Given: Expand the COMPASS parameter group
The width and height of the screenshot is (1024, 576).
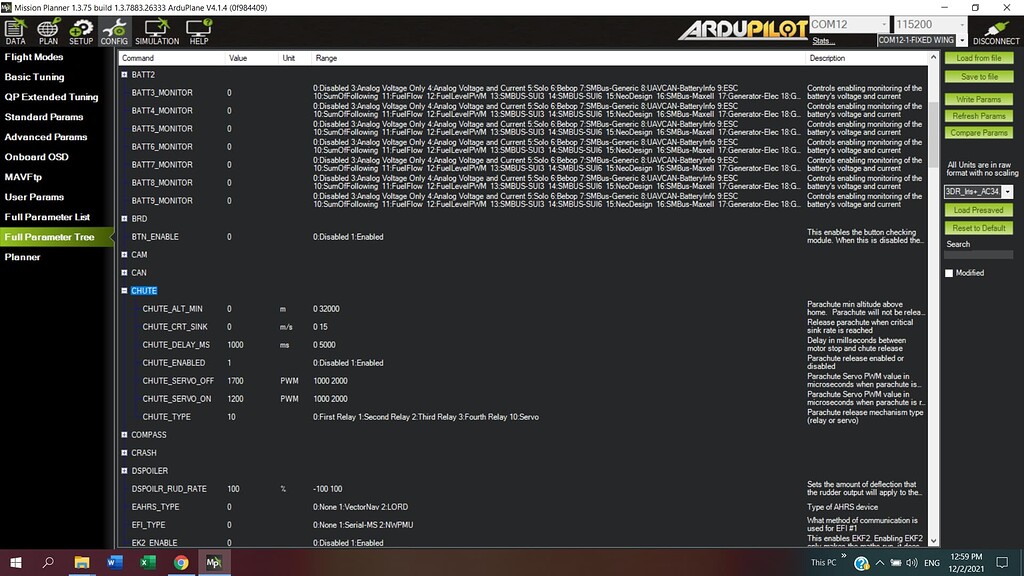Looking at the screenshot, I should (125, 435).
